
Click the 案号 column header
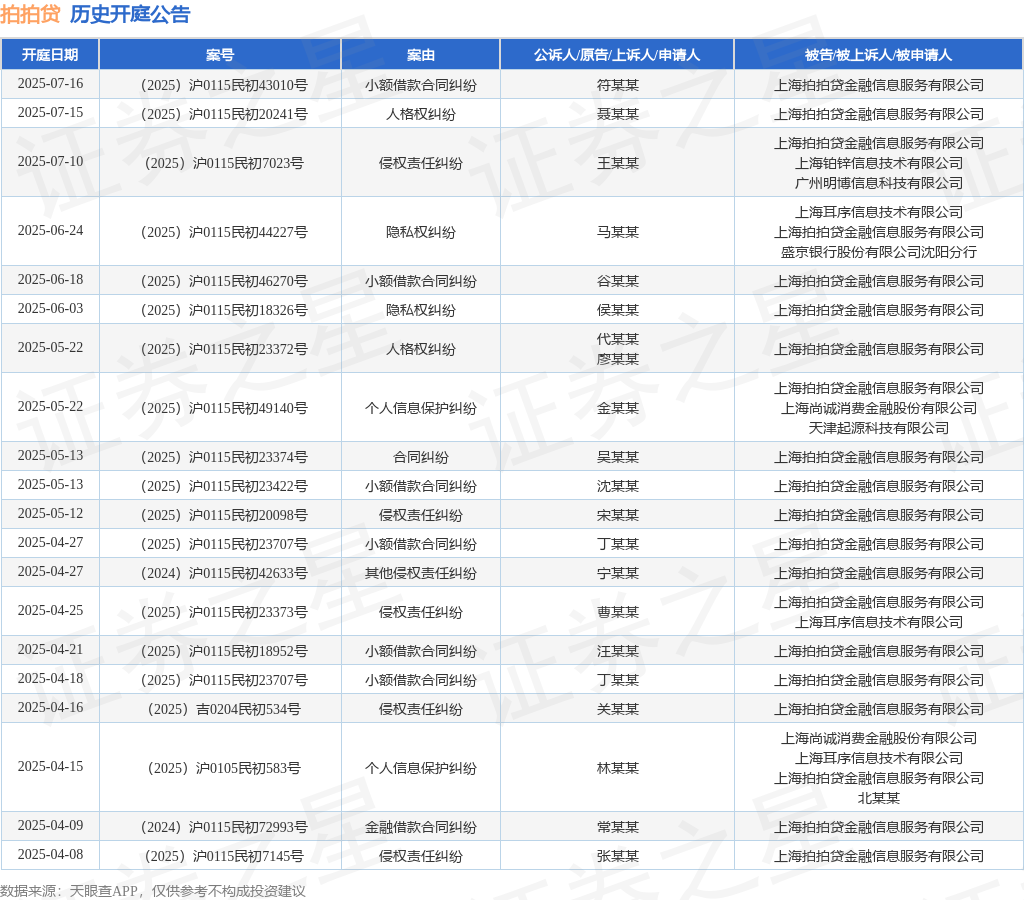pyautogui.click(x=220, y=55)
